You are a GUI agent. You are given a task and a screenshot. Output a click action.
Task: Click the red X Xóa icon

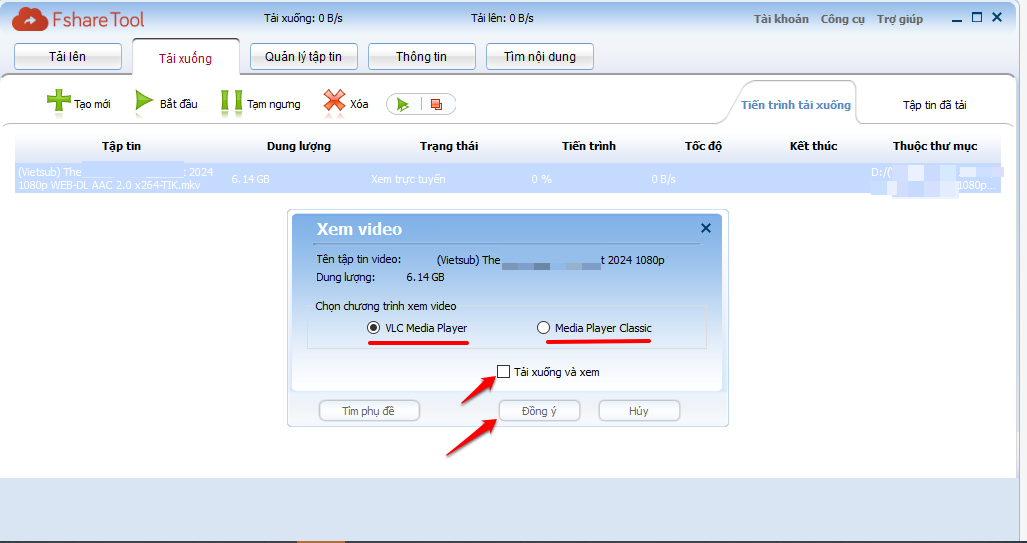334,102
